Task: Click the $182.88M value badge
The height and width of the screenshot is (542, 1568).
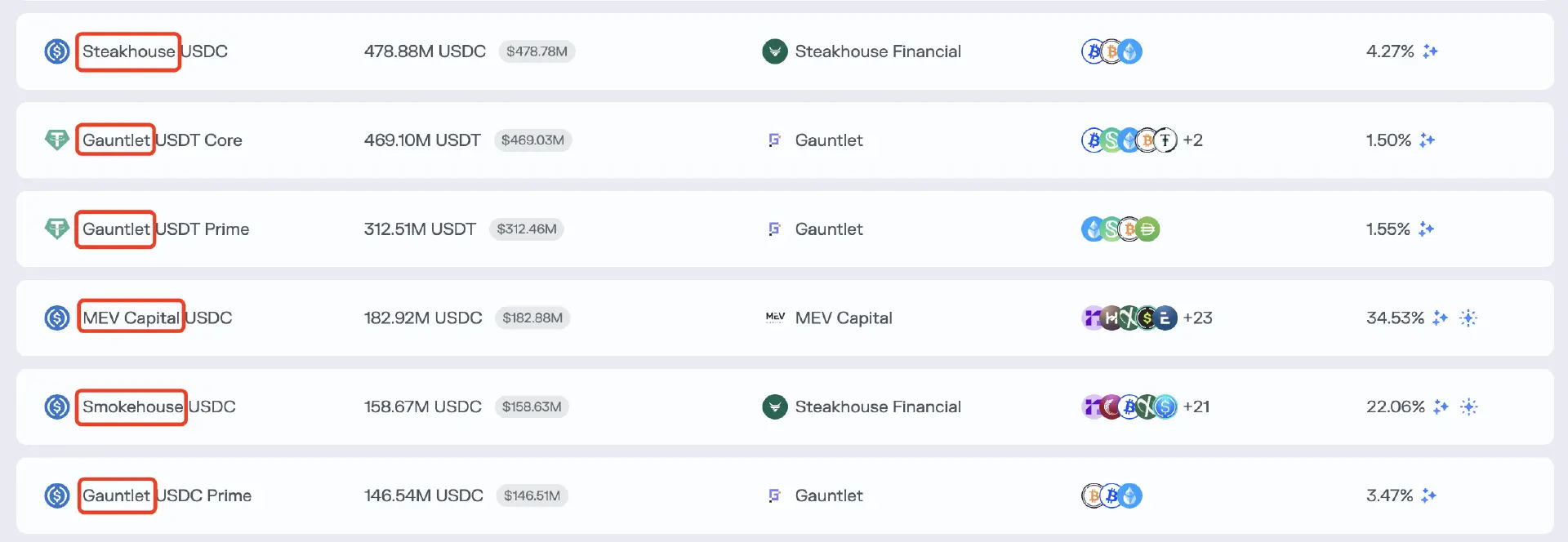Action: click(x=532, y=318)
